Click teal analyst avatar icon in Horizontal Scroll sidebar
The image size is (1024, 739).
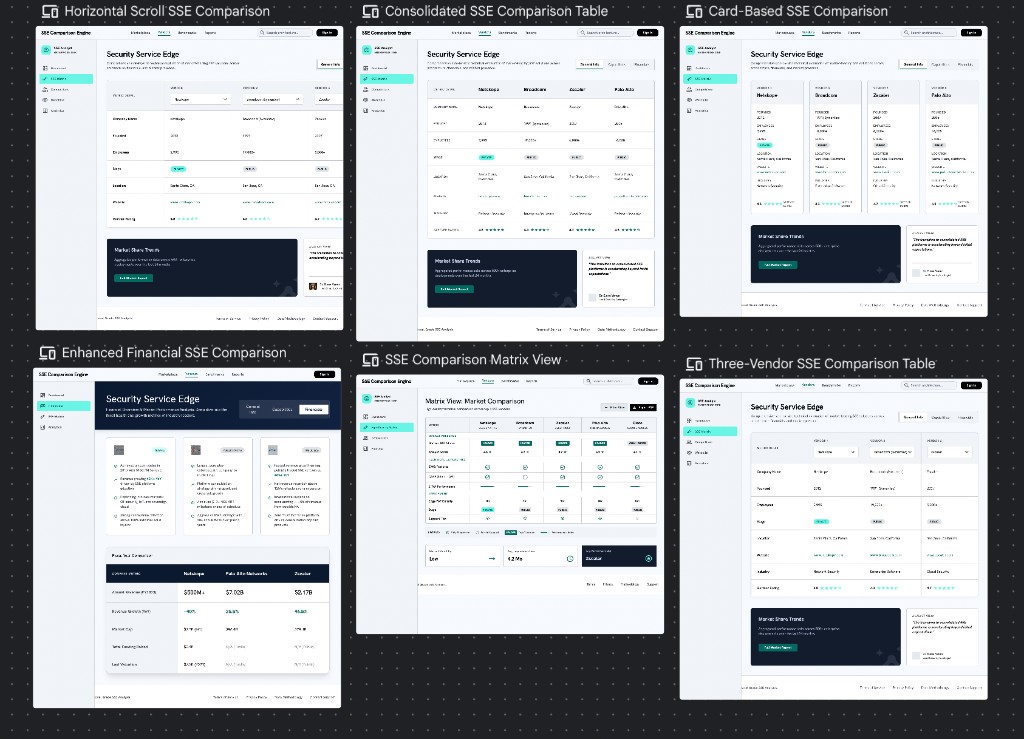[46, 50]
